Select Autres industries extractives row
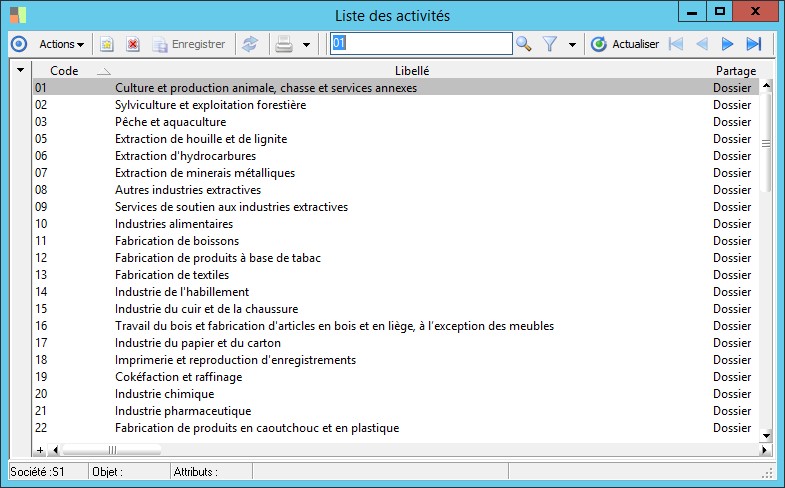 pos(396,190)
